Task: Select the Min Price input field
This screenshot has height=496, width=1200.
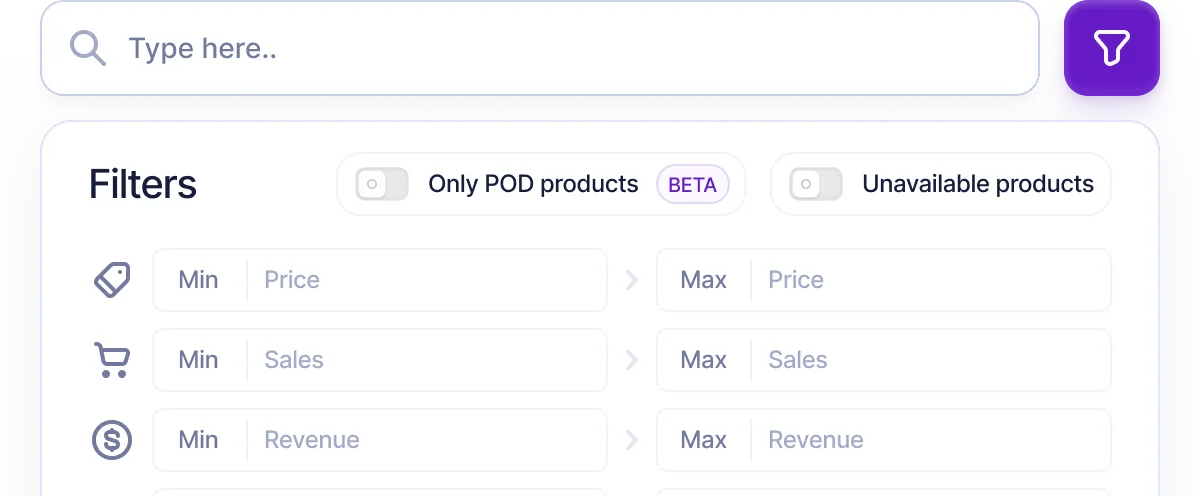Action: pyautogui.click(x=425, y=280)
